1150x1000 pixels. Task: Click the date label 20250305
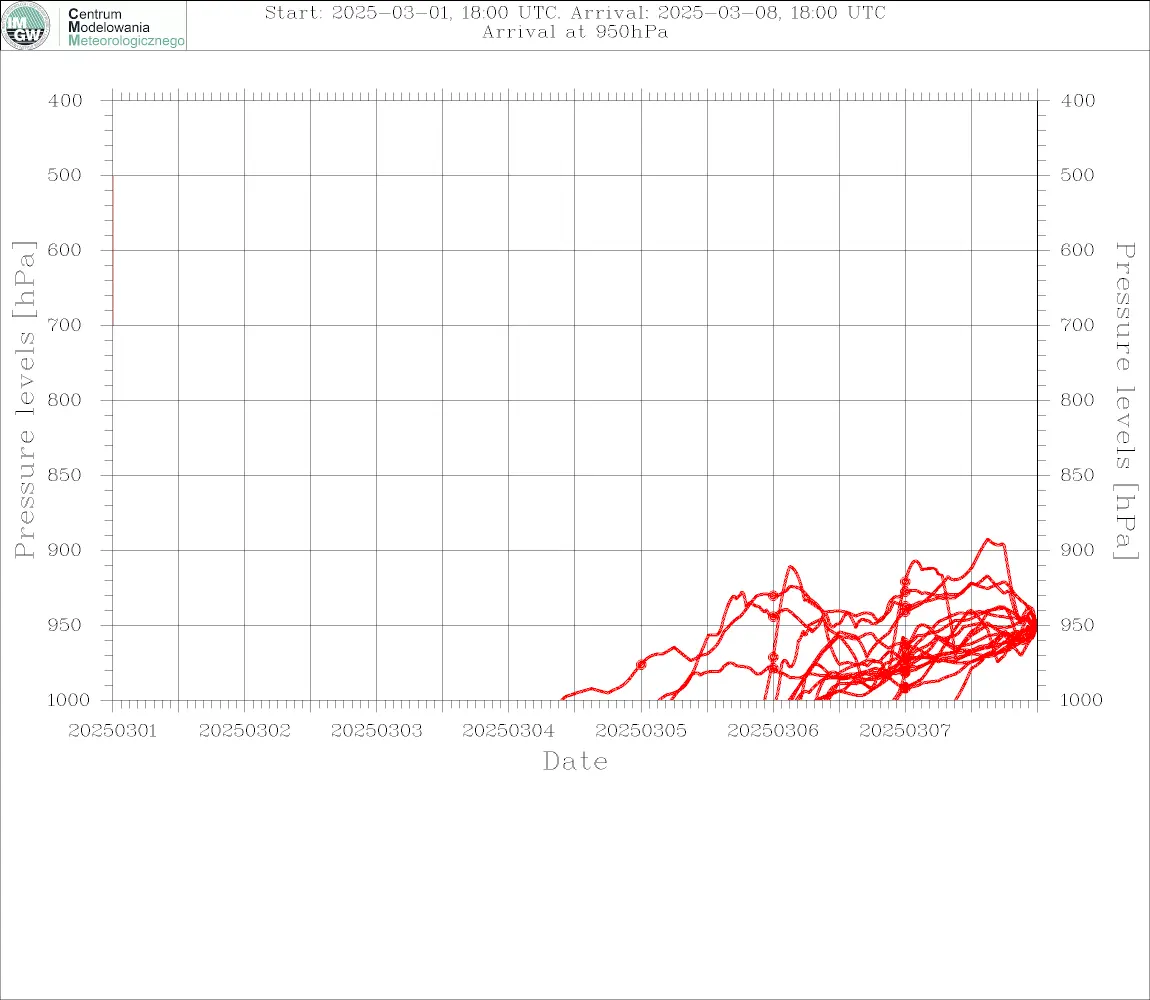pos(641,731)
